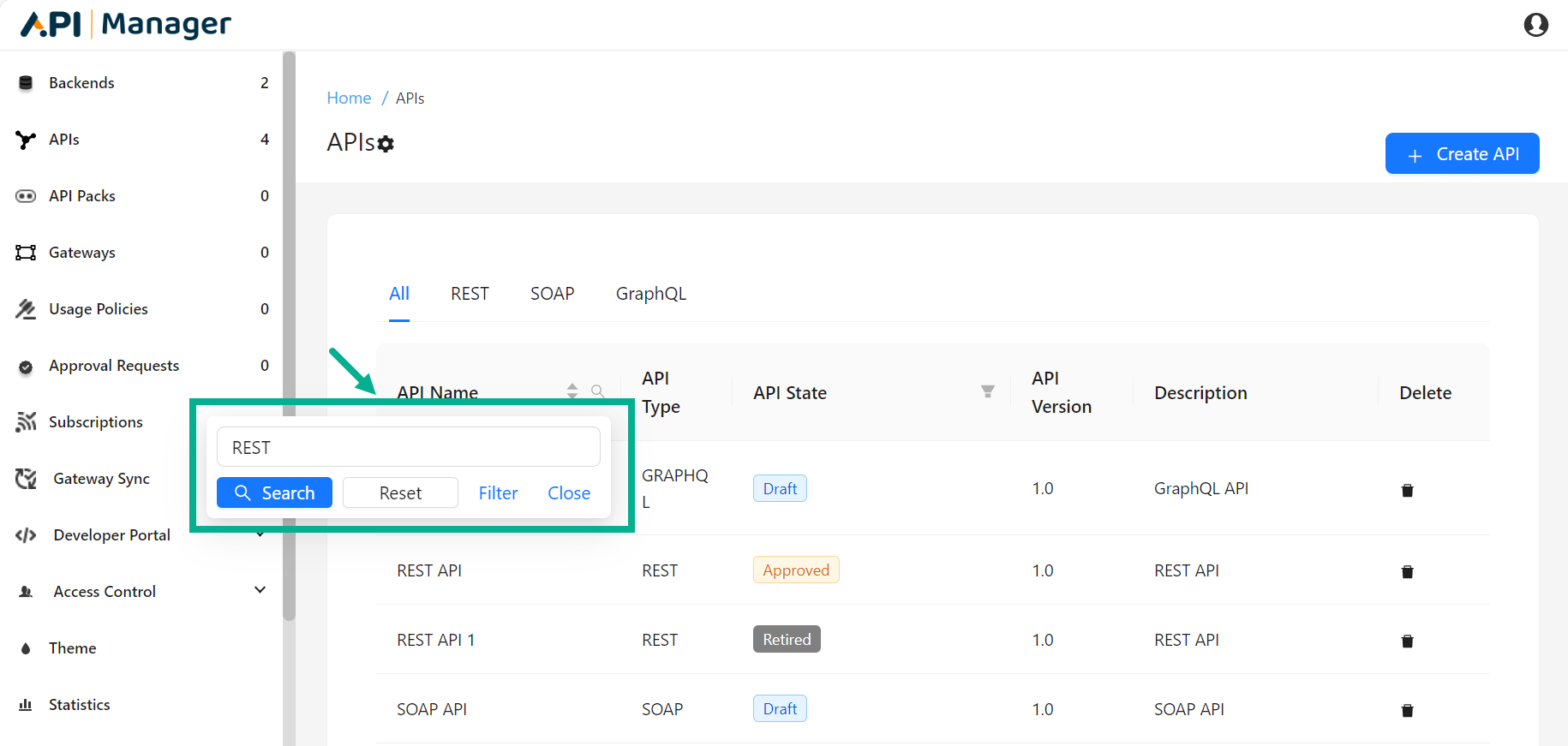Go to Home via breadcrumb link
The height and width of the screenshot is (746, 1568).
click(x=349, y=98)
